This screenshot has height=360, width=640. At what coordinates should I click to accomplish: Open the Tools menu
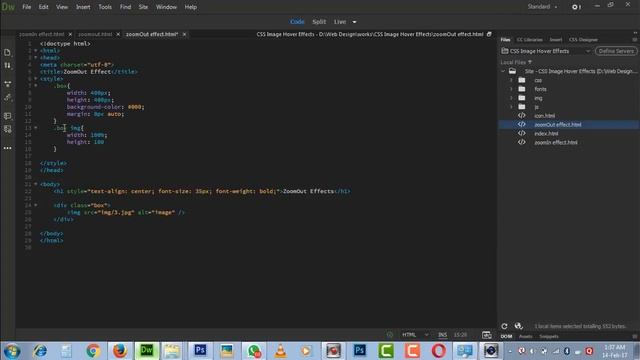(105, 7)
